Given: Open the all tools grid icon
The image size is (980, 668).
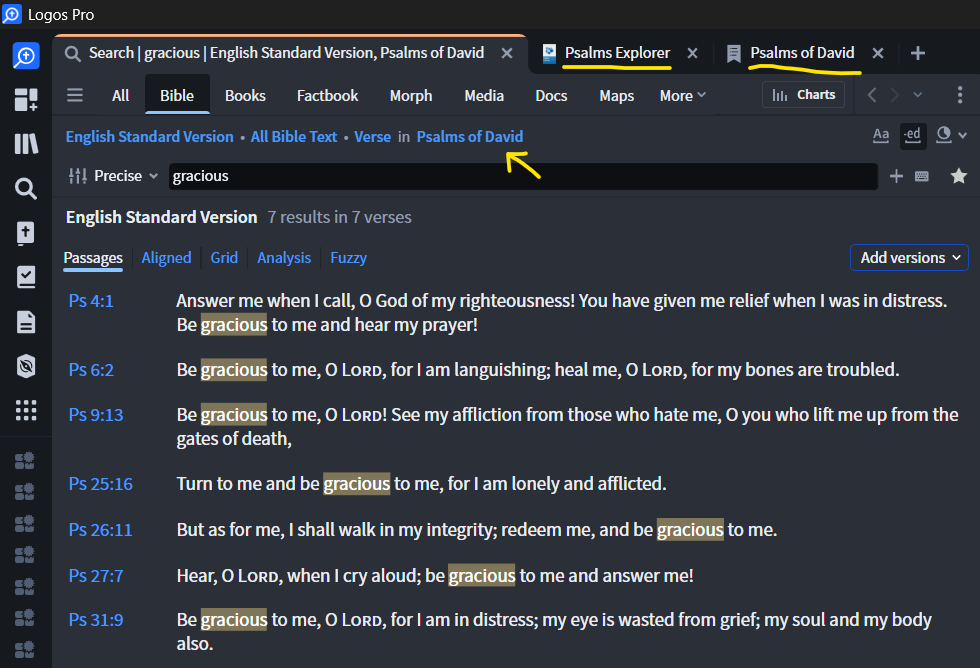Looking at the screenshot, I should (26, 411).
